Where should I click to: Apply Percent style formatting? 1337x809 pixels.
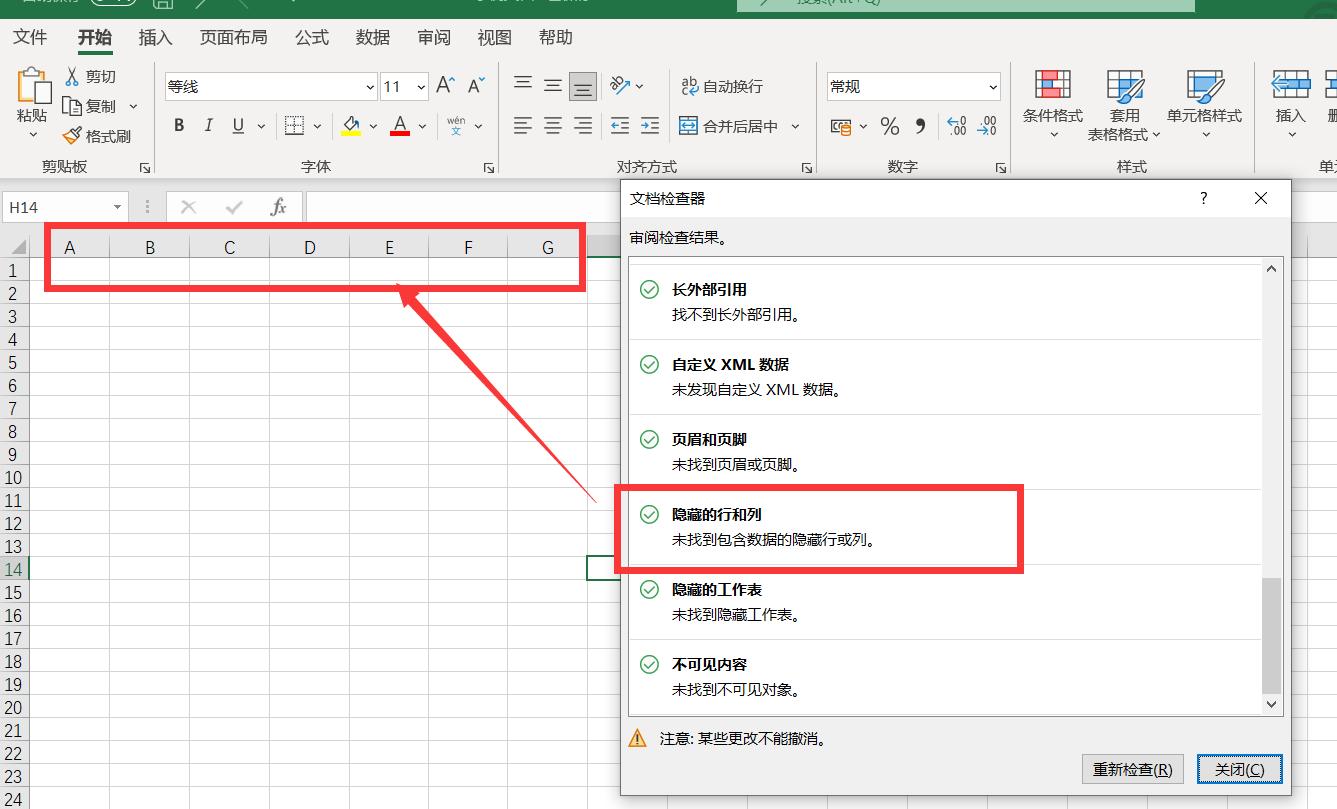(x=889, y=126)
